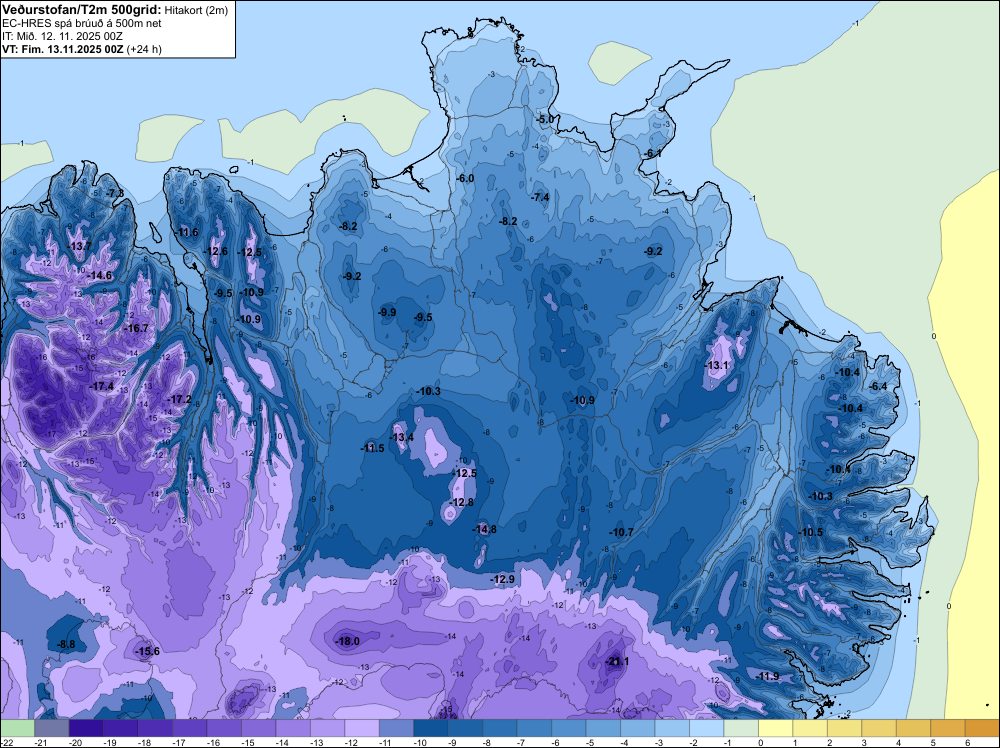Click the -5.0 temperature value
This screenshot has width=1000, height=748.
[545, 119]
